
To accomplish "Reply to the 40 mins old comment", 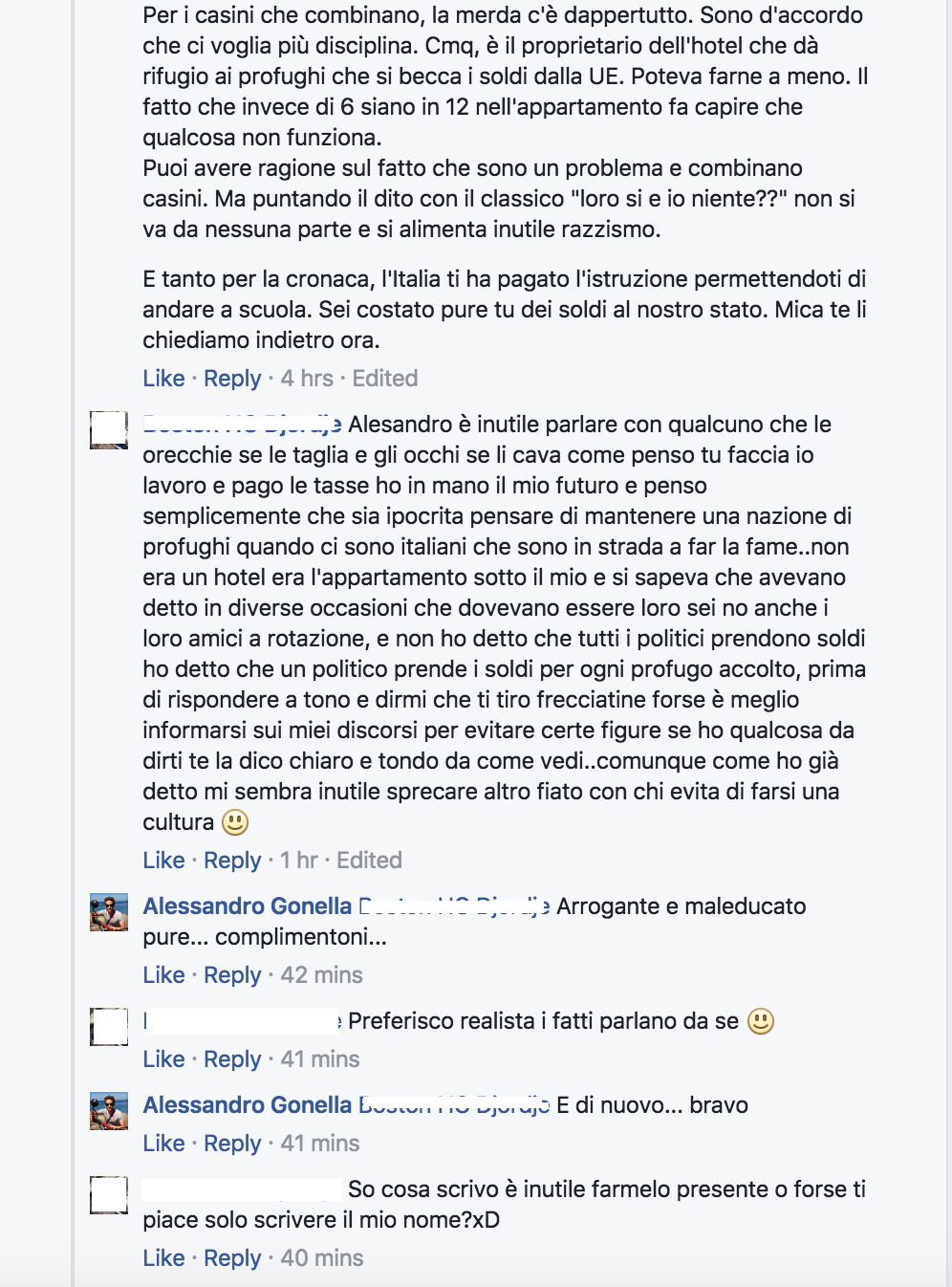I will tap(232, 1258).
